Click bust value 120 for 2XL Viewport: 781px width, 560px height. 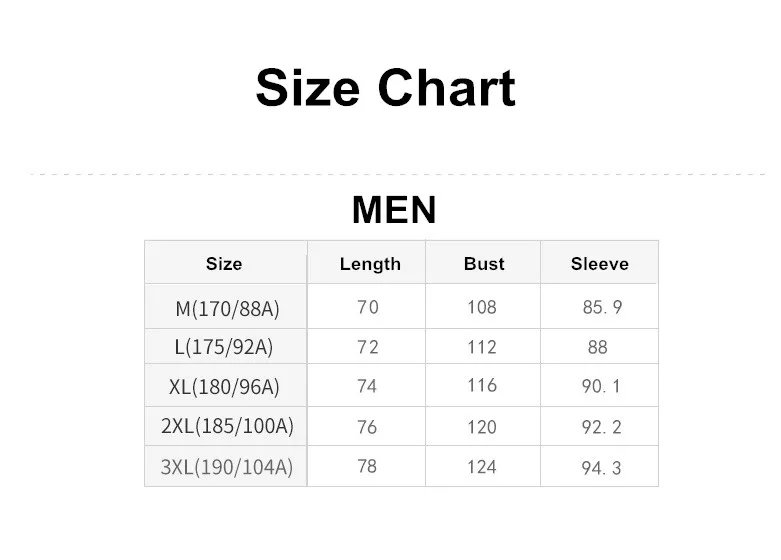(483, 426)
